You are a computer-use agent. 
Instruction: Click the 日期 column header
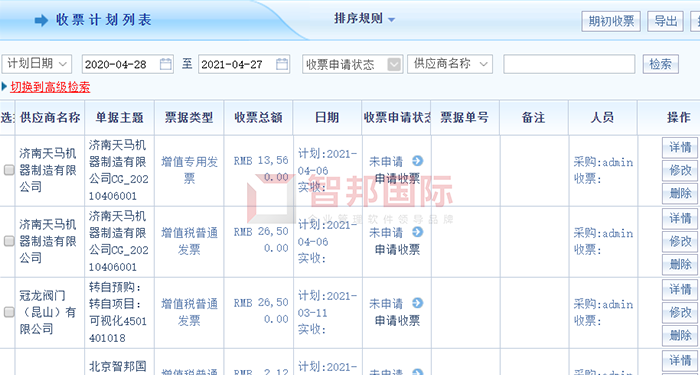(x=327, y=117)
